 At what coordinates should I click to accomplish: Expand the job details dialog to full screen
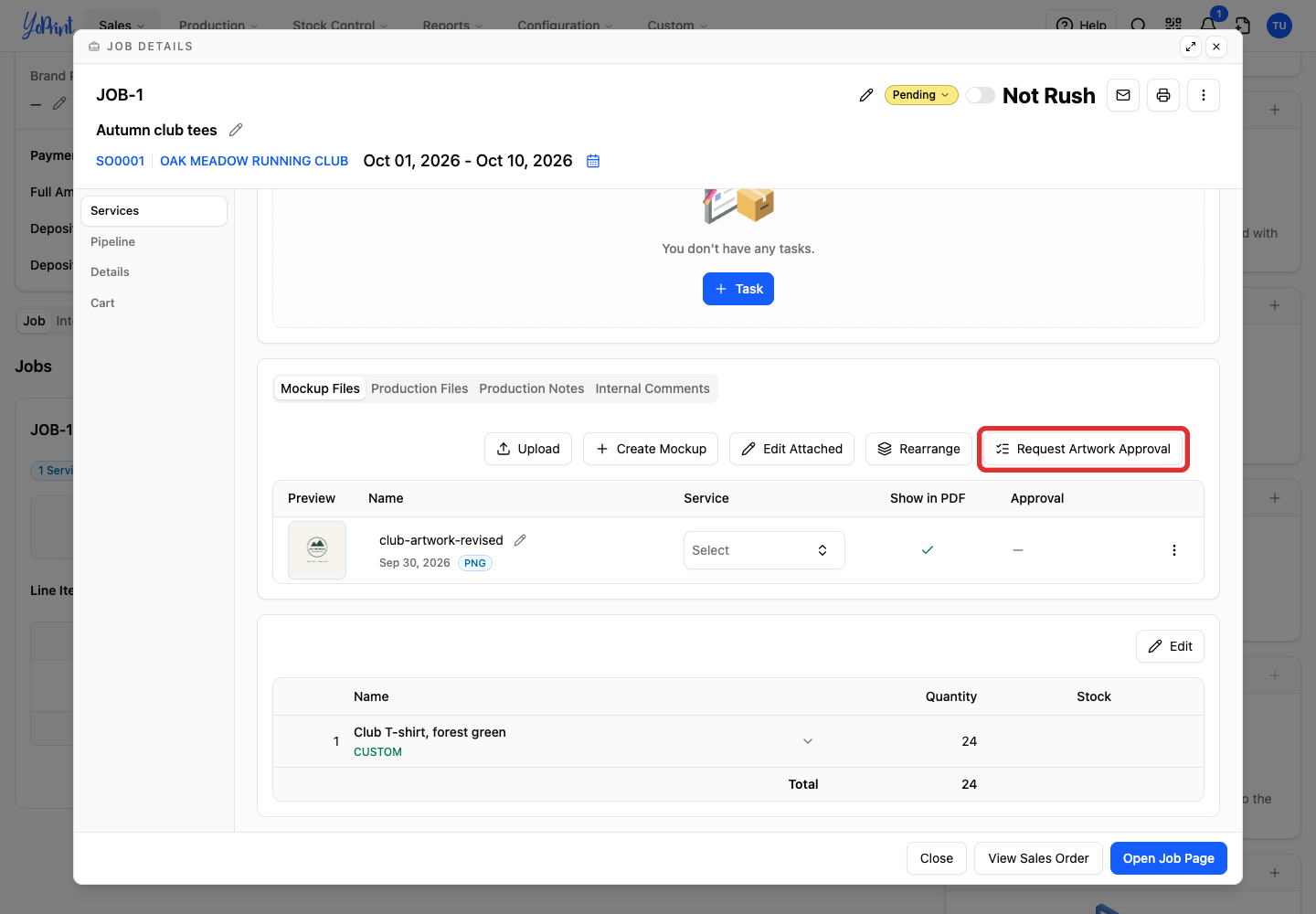[1191, 47]
